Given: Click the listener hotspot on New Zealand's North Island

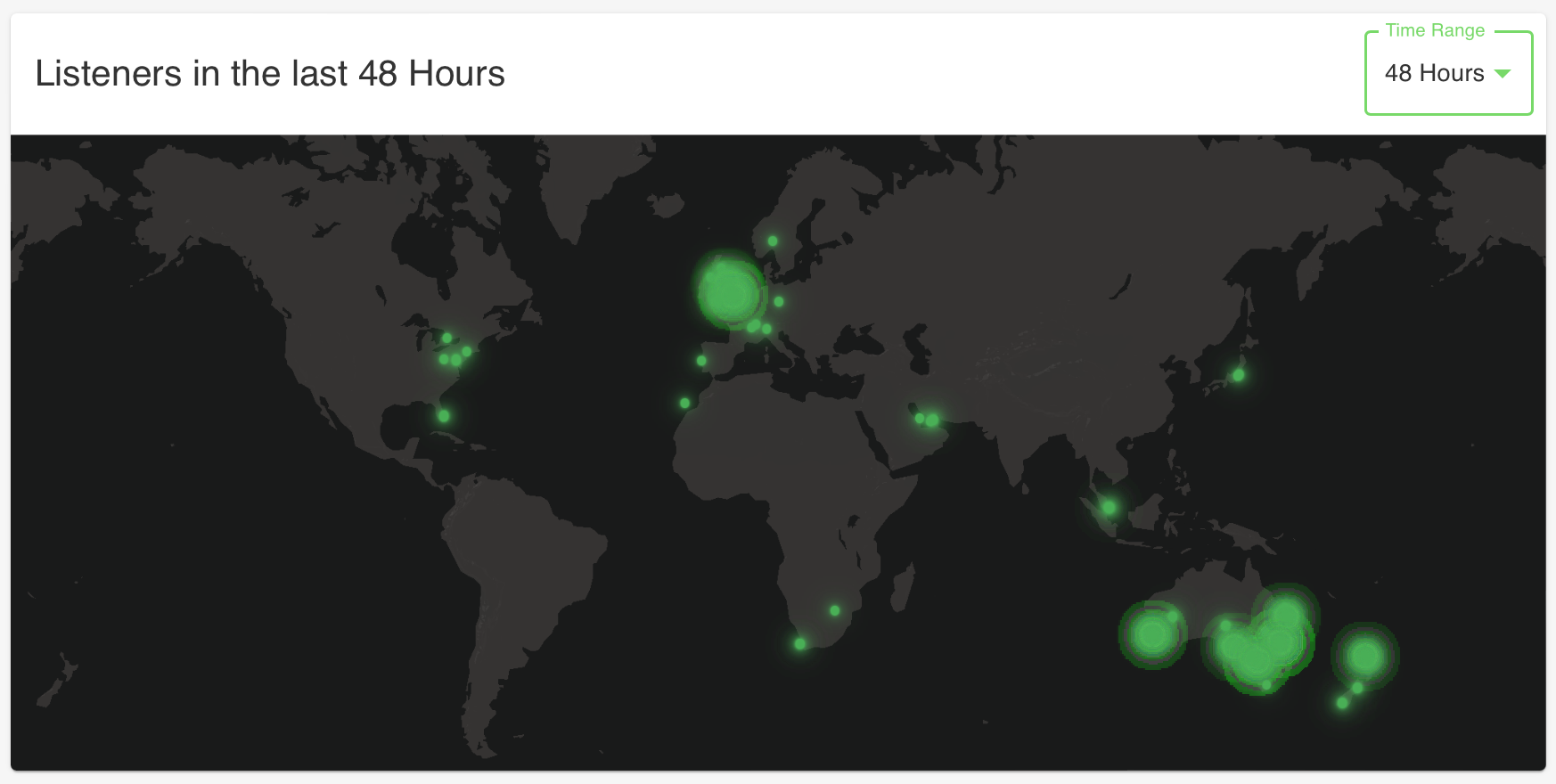Looking at the screenshot, I should pos(1365,657).
